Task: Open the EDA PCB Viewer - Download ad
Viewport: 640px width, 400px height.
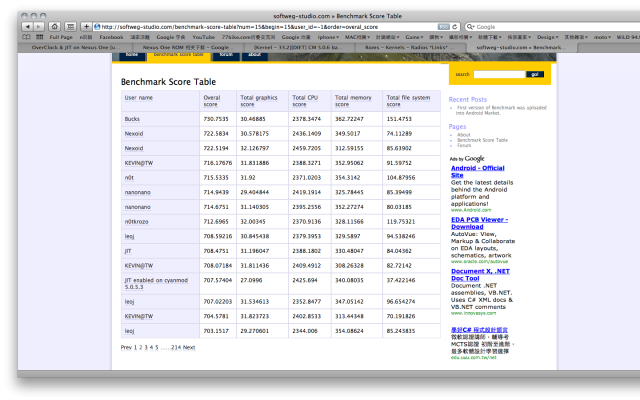Action: [x=480, y=223]
